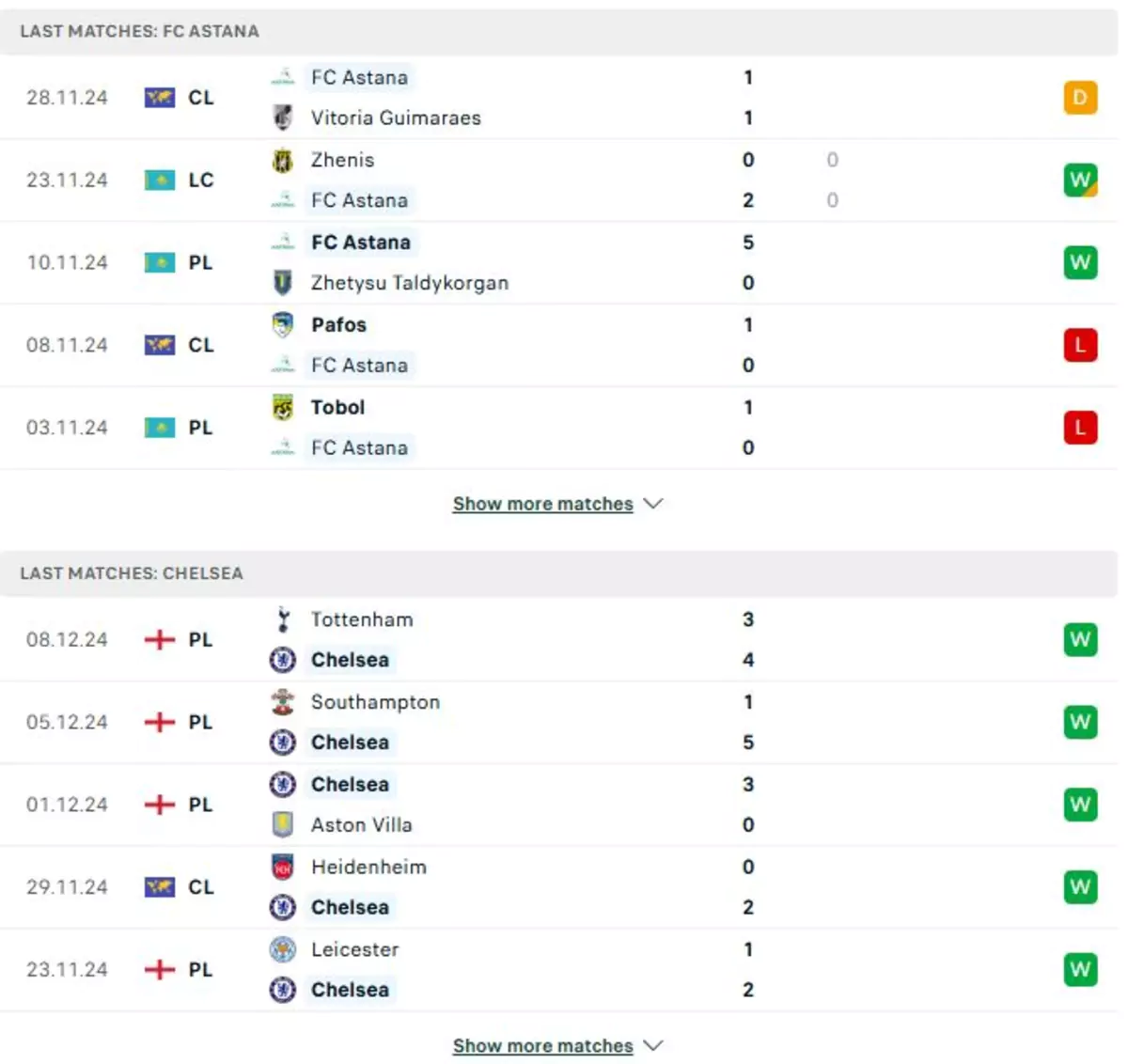Open Pafos team name
Image resolution: width=1128 pixels, height=1064 pixels.
coord(338,324)
